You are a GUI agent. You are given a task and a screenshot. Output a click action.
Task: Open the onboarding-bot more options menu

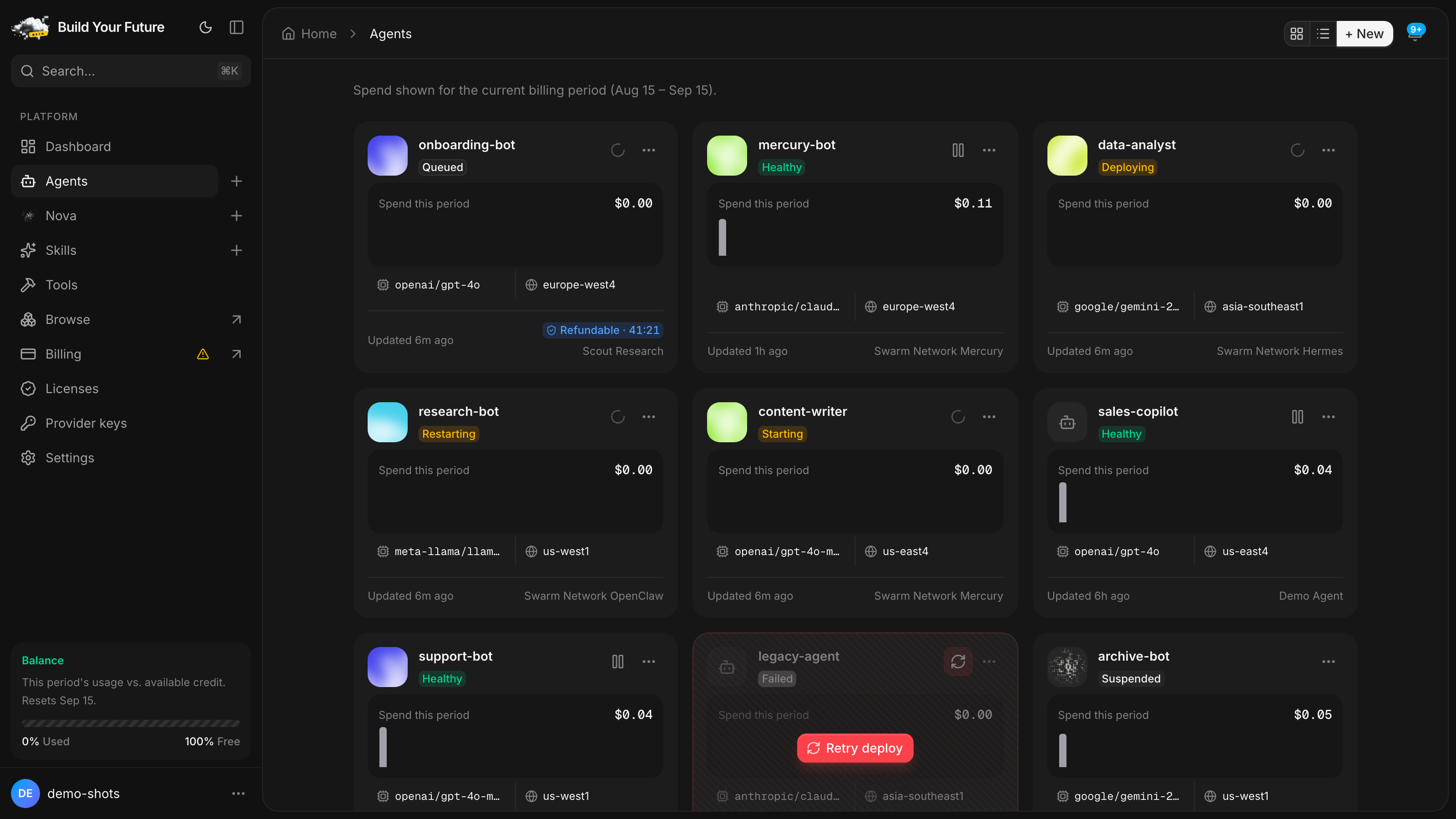649,150
